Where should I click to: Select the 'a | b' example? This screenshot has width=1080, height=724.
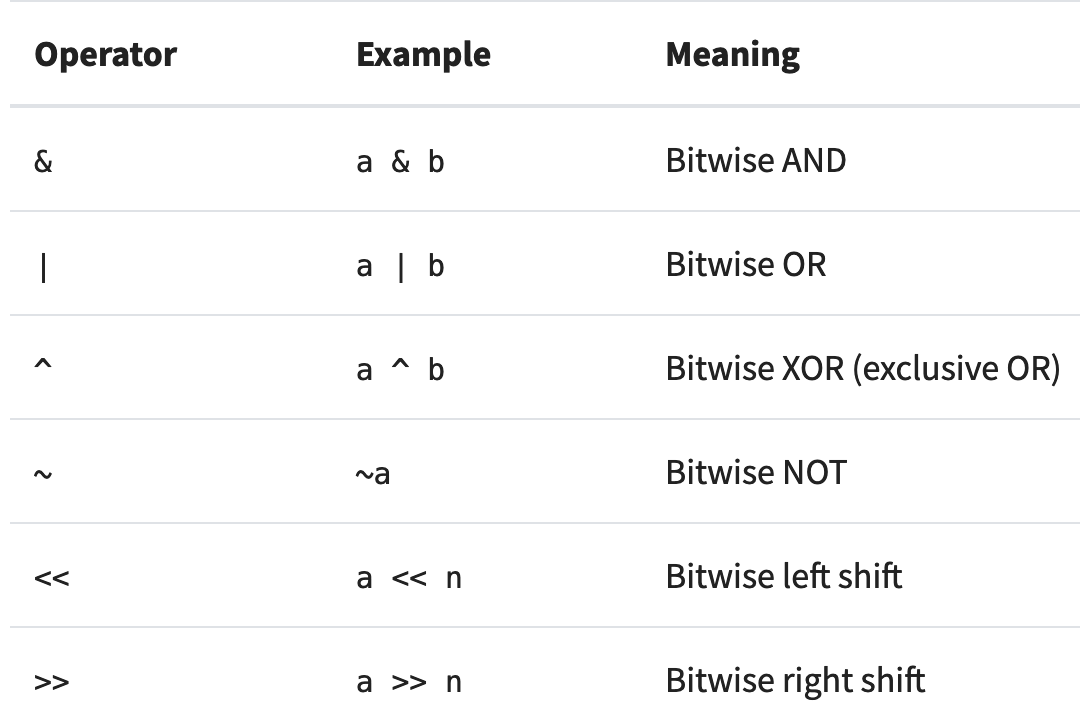(x=400, y=266)
